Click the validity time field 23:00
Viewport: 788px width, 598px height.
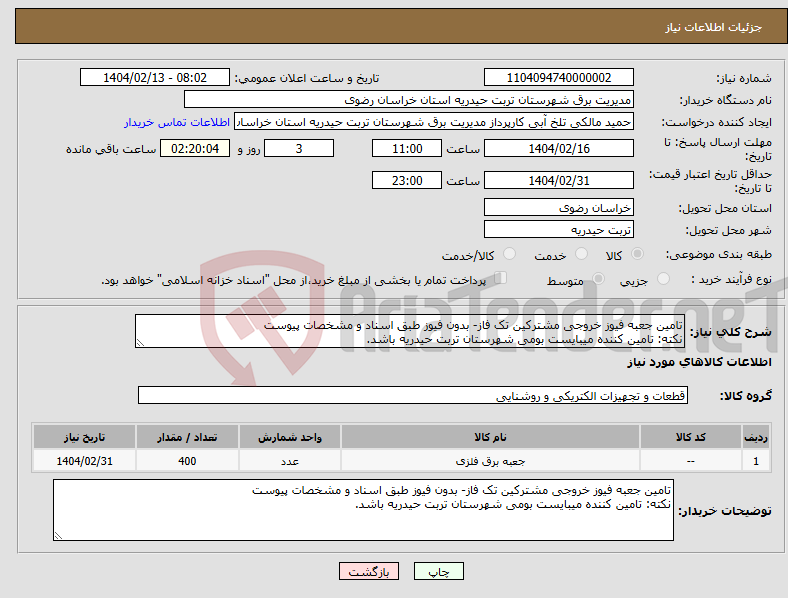[x=407, y=180]
